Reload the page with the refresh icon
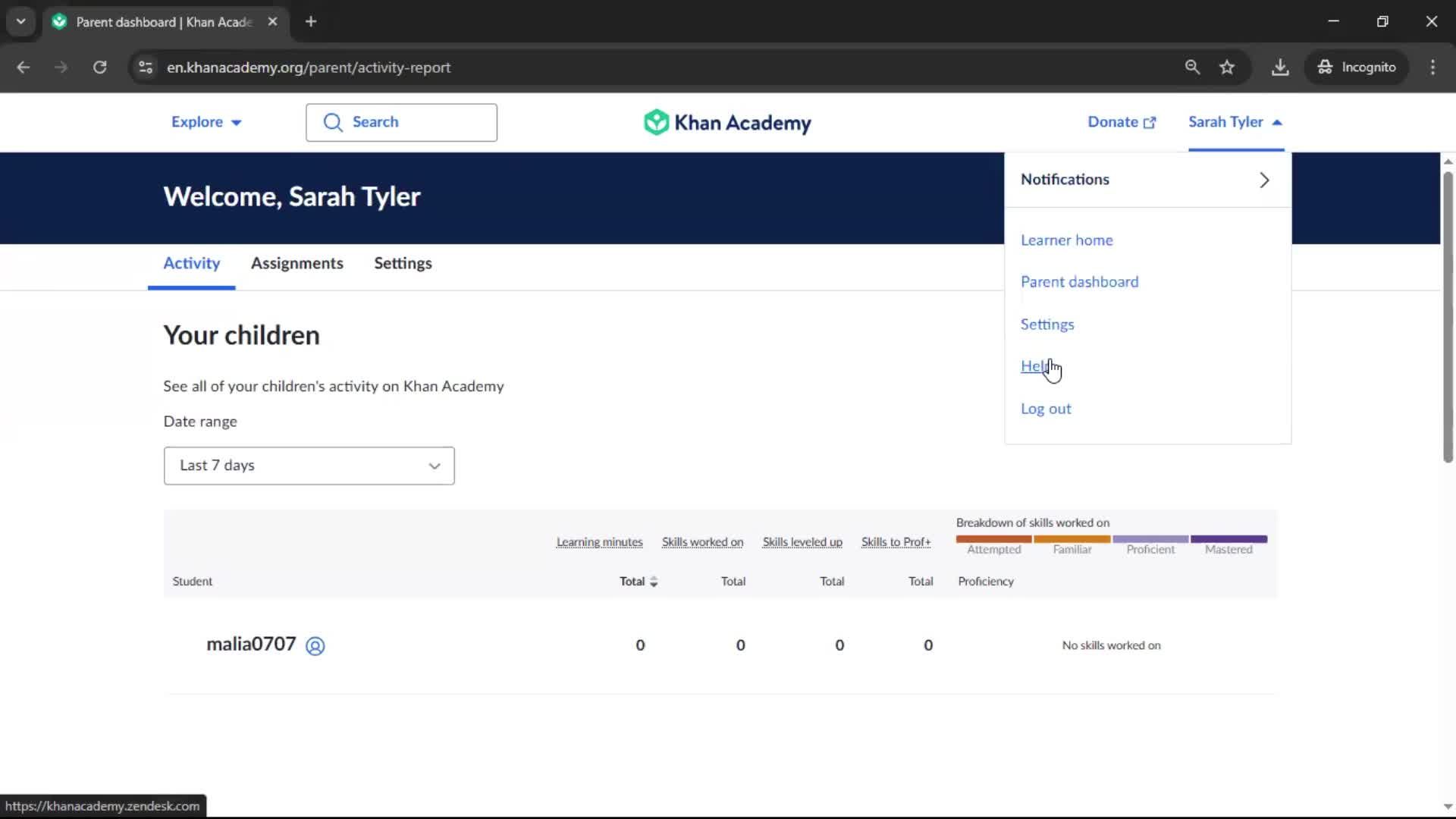This screenshot has width=1456, height=819. point(99,67)
